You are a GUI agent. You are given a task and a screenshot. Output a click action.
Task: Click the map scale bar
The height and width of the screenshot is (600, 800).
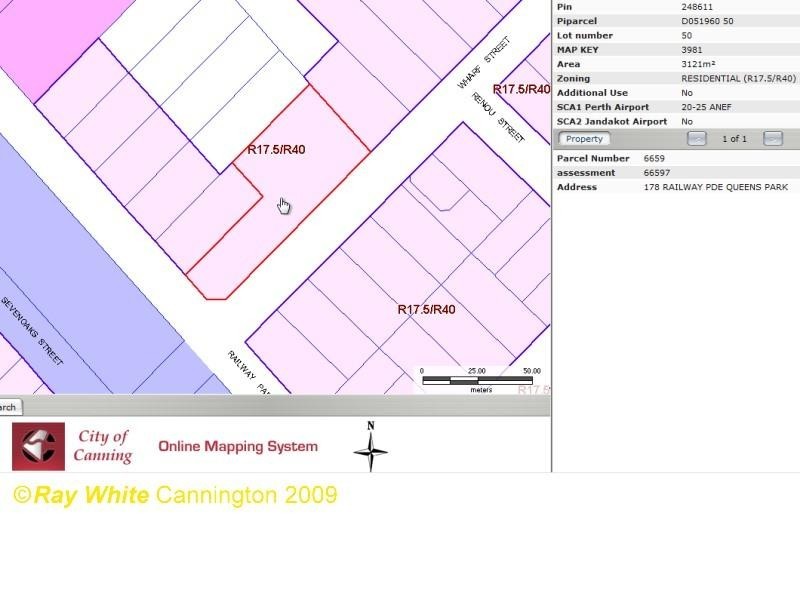click(481, 380)
